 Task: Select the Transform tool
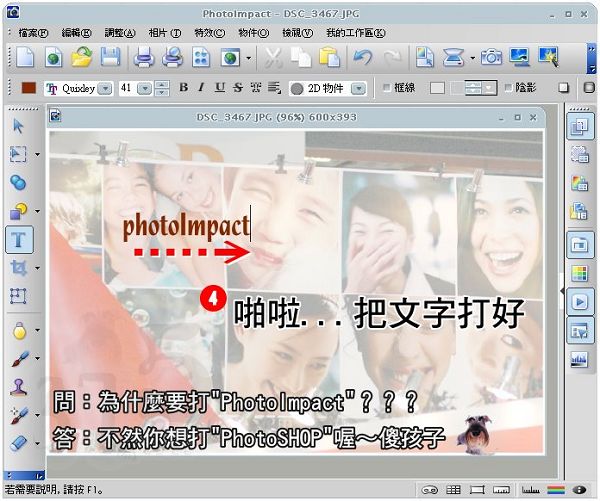pos(18,296)
